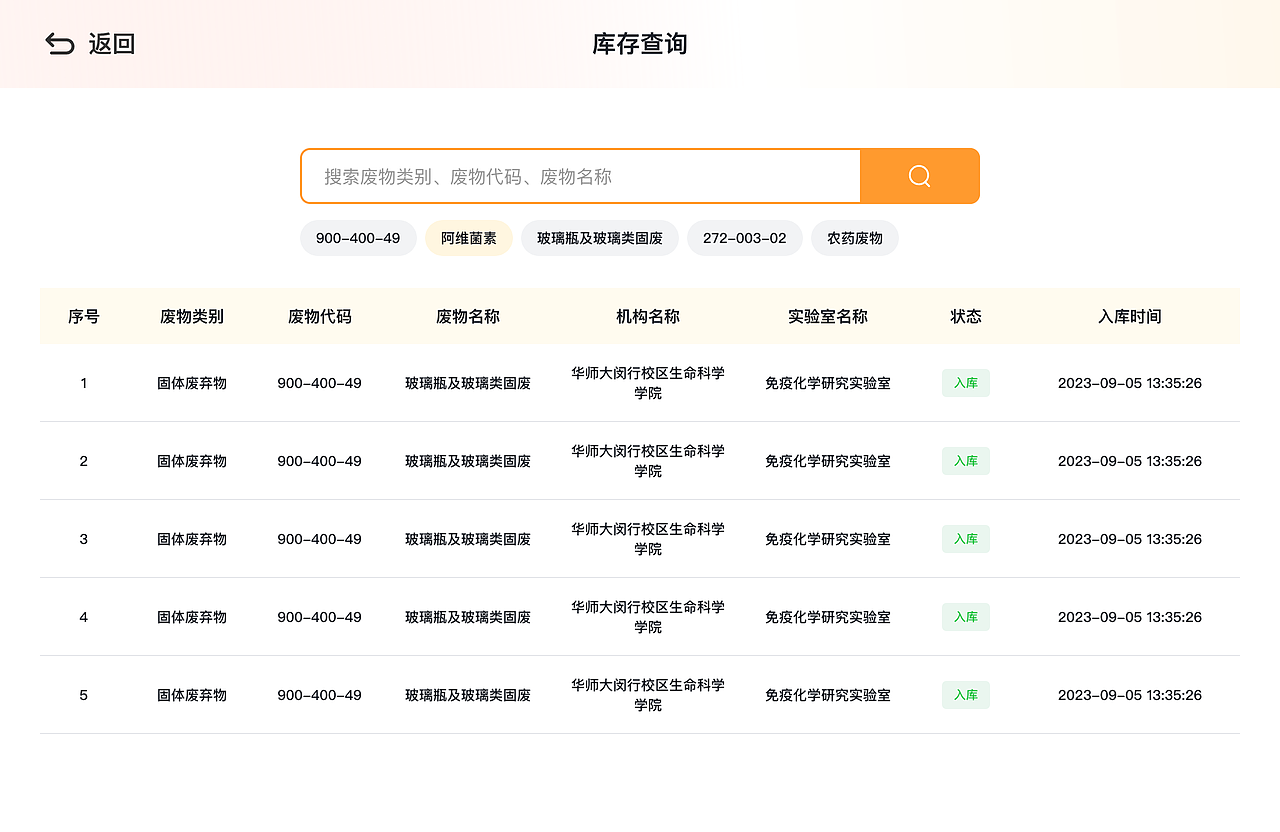The height and width of the screenshot is (832, 1280).
Task: Select the 阿维菌素 filter tag
Action: click(468, 238)
